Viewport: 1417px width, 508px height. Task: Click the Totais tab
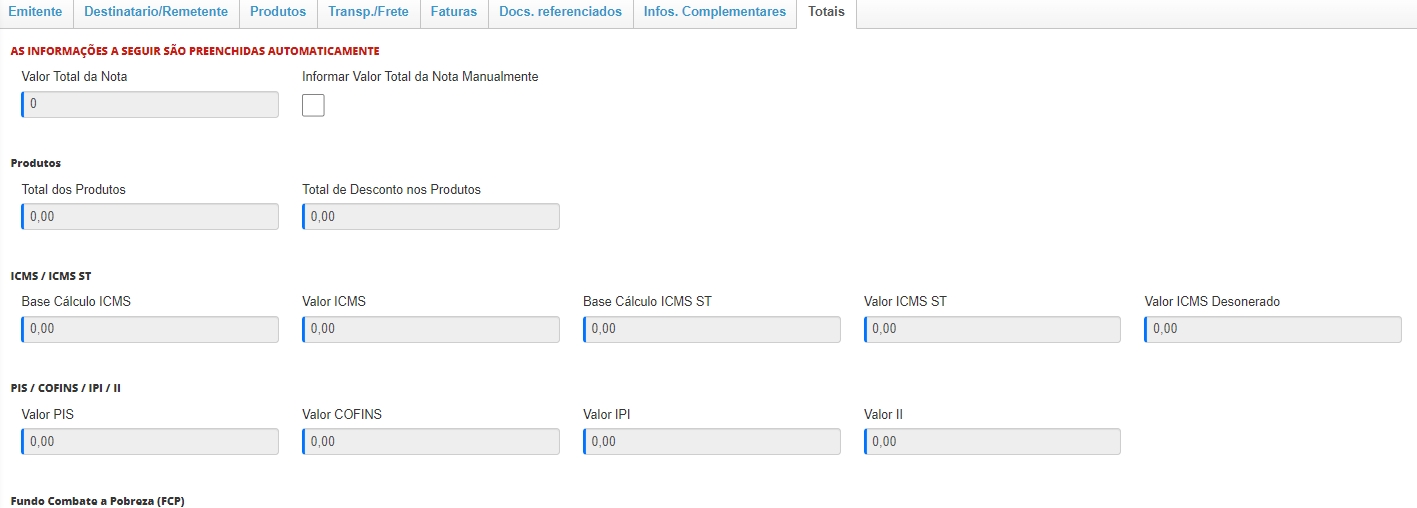[826, 12]
